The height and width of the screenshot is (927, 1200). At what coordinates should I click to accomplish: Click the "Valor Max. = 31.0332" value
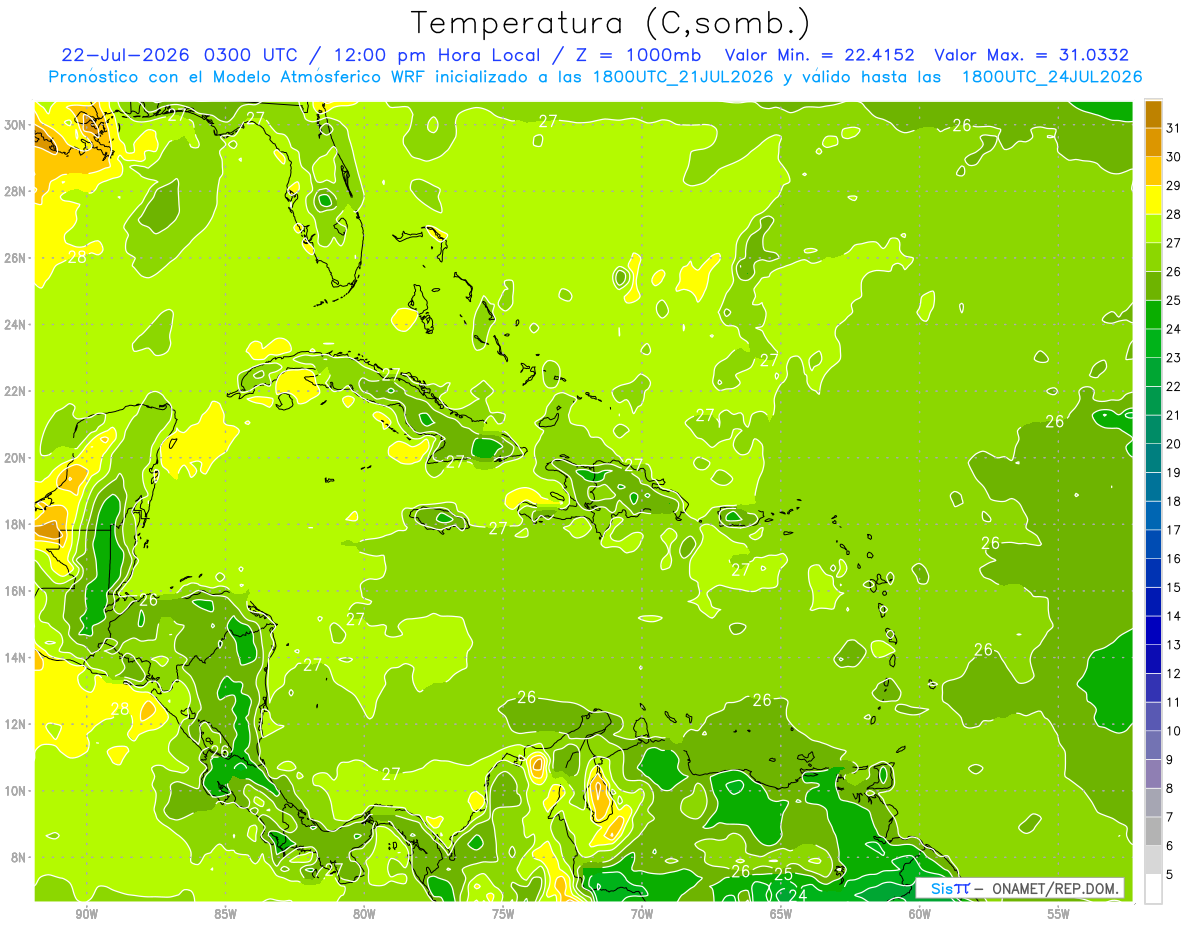click(x=1031, y=55)
